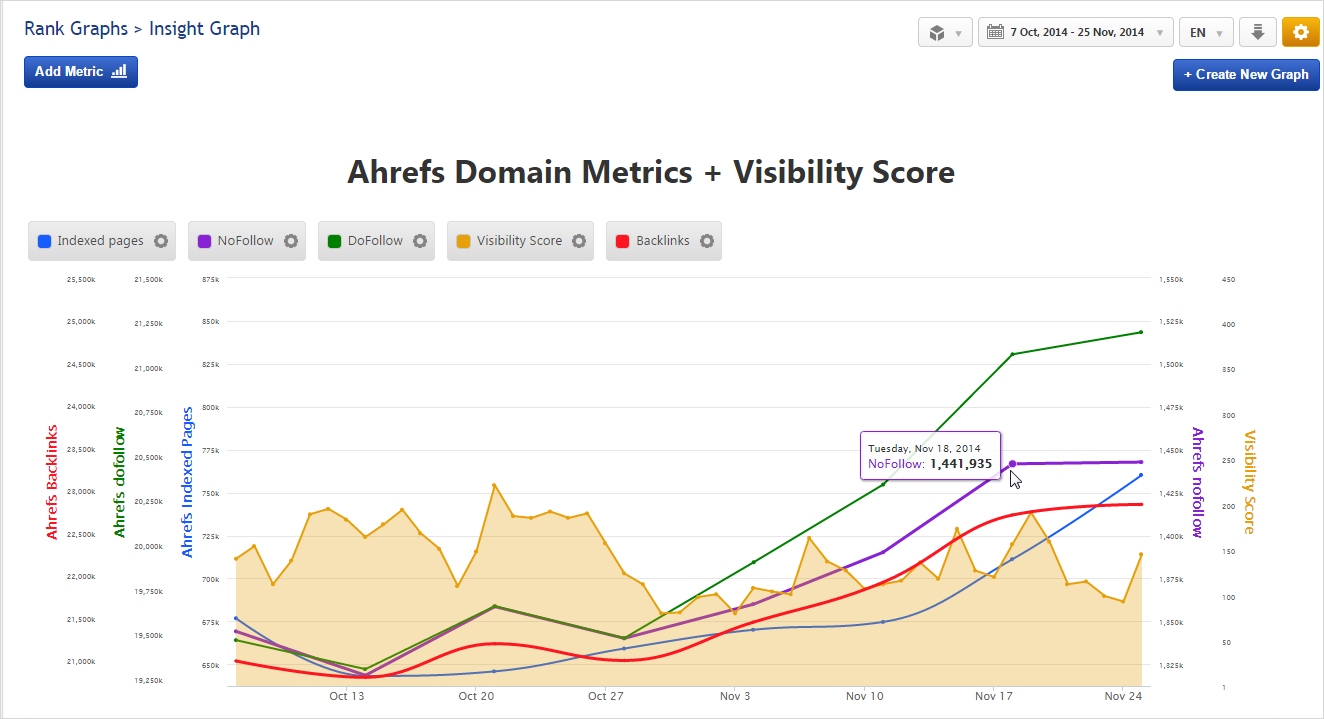This screenshot has width=1324, height=719.
Task: Click the Oct 27 x-axis label
Action: 606,696
